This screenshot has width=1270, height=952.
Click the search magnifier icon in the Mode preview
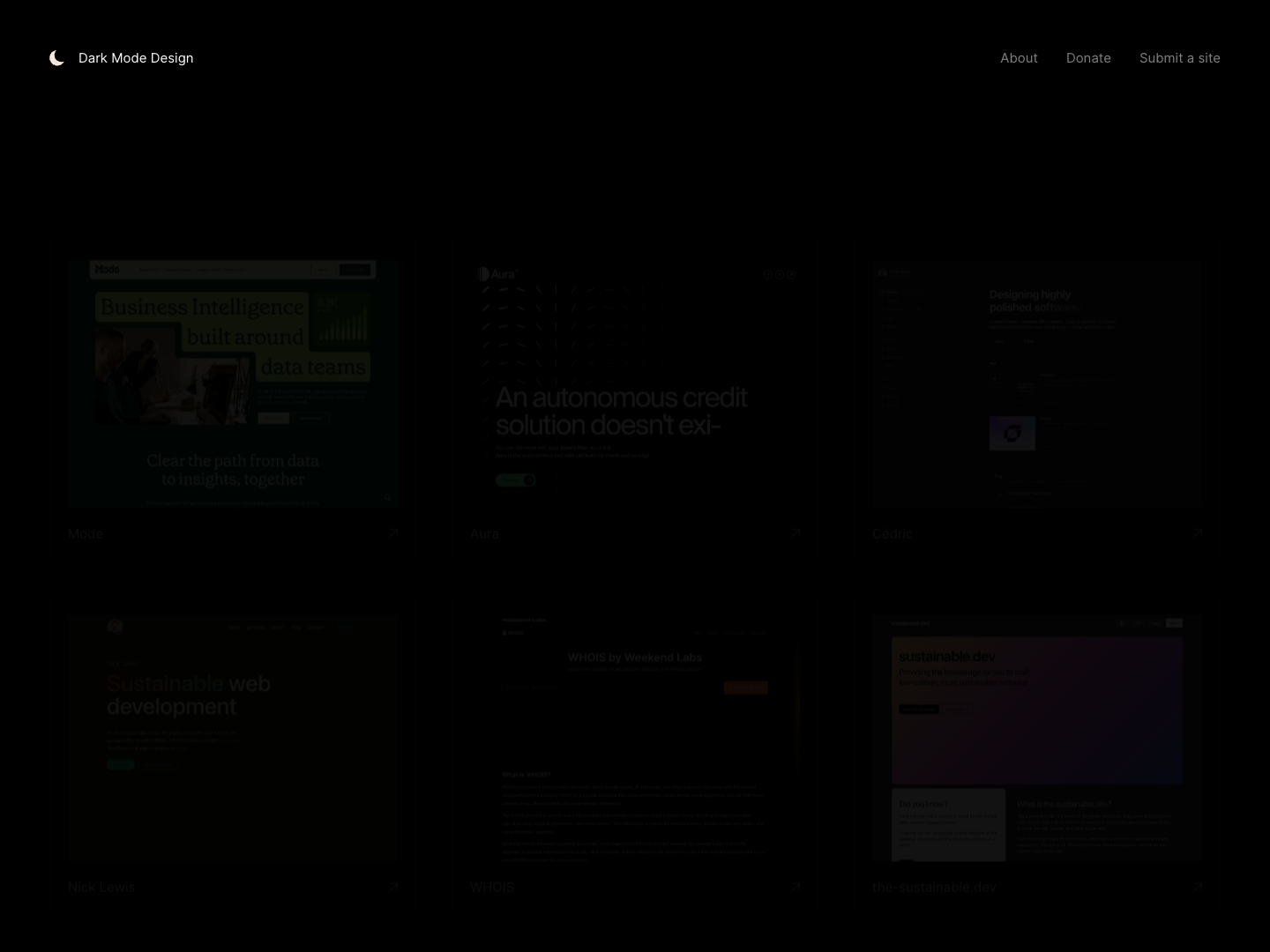388,497
